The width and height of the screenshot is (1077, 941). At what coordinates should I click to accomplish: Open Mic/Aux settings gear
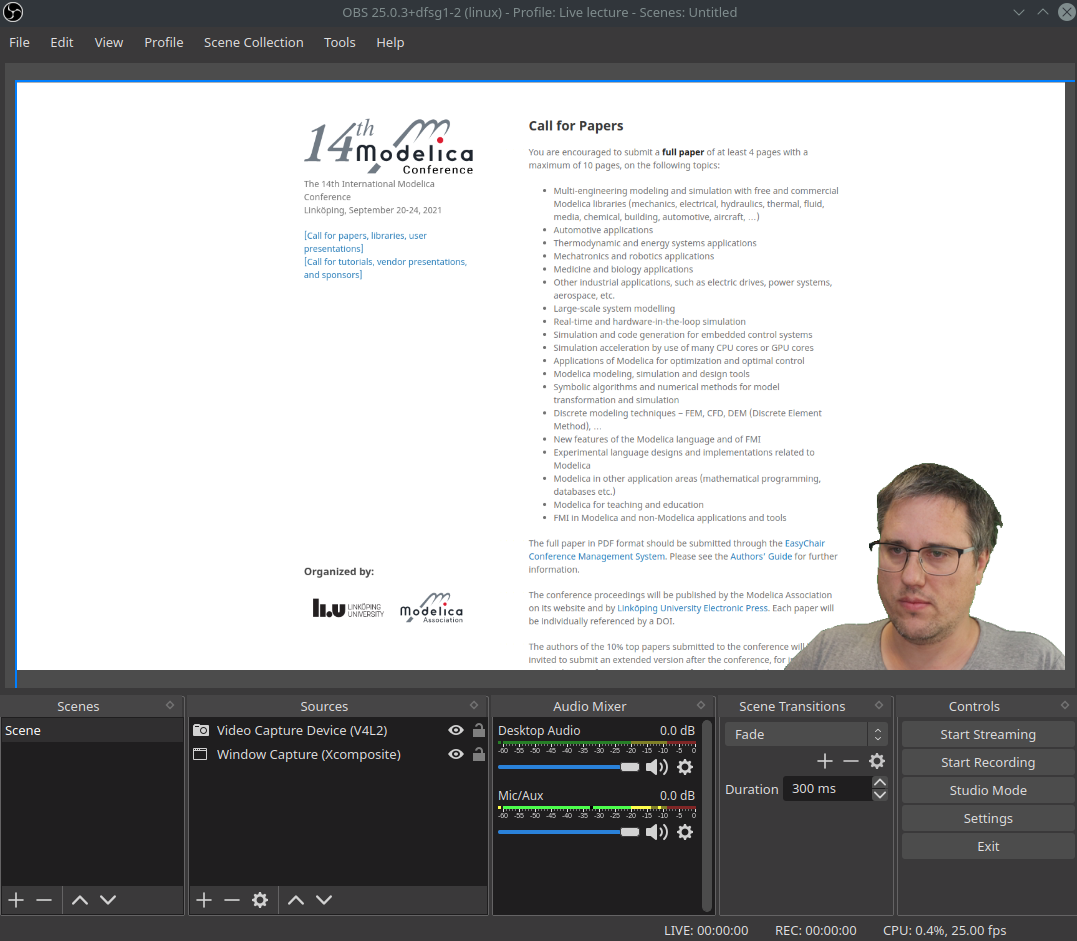(685, 832)
